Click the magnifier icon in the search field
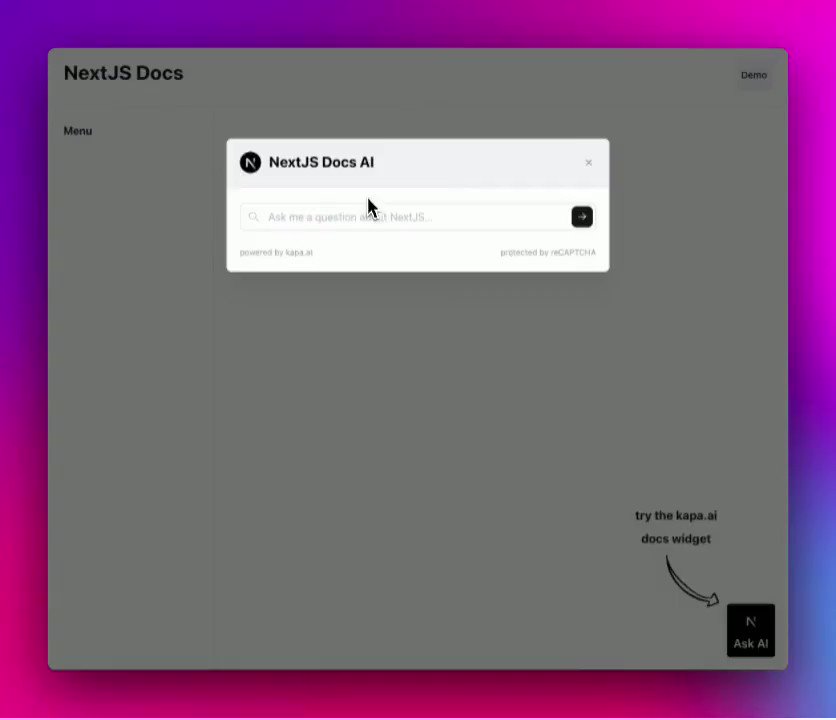836x720 pixels. (254, 217)
